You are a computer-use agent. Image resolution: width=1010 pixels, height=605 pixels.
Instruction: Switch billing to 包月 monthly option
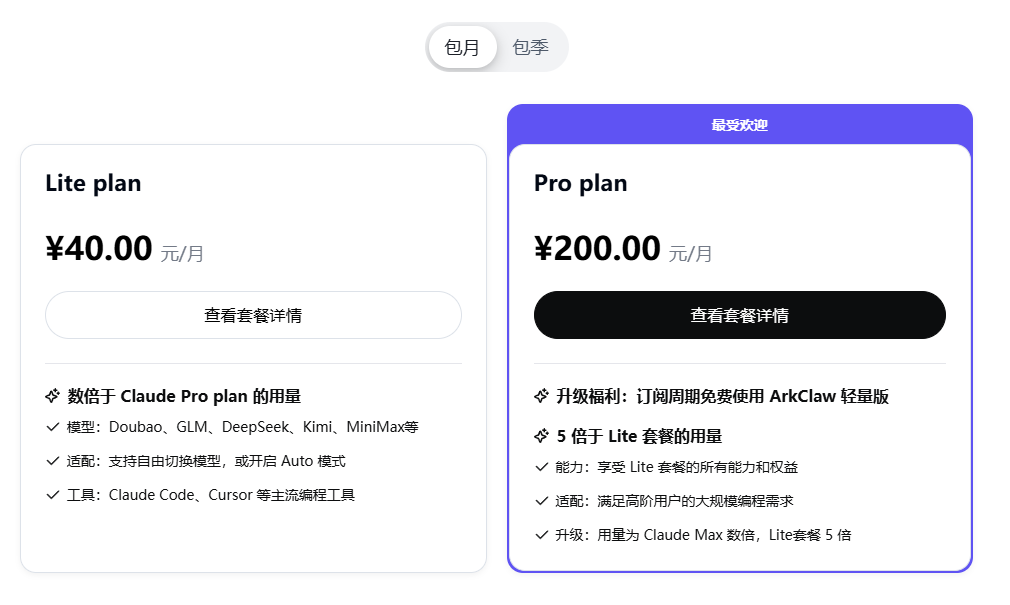462,47
